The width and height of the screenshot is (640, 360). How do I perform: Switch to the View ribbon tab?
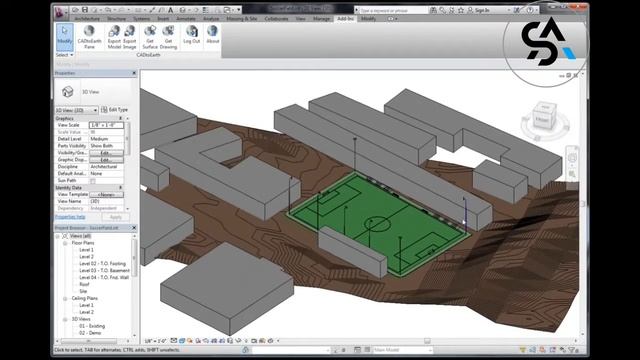301,19
